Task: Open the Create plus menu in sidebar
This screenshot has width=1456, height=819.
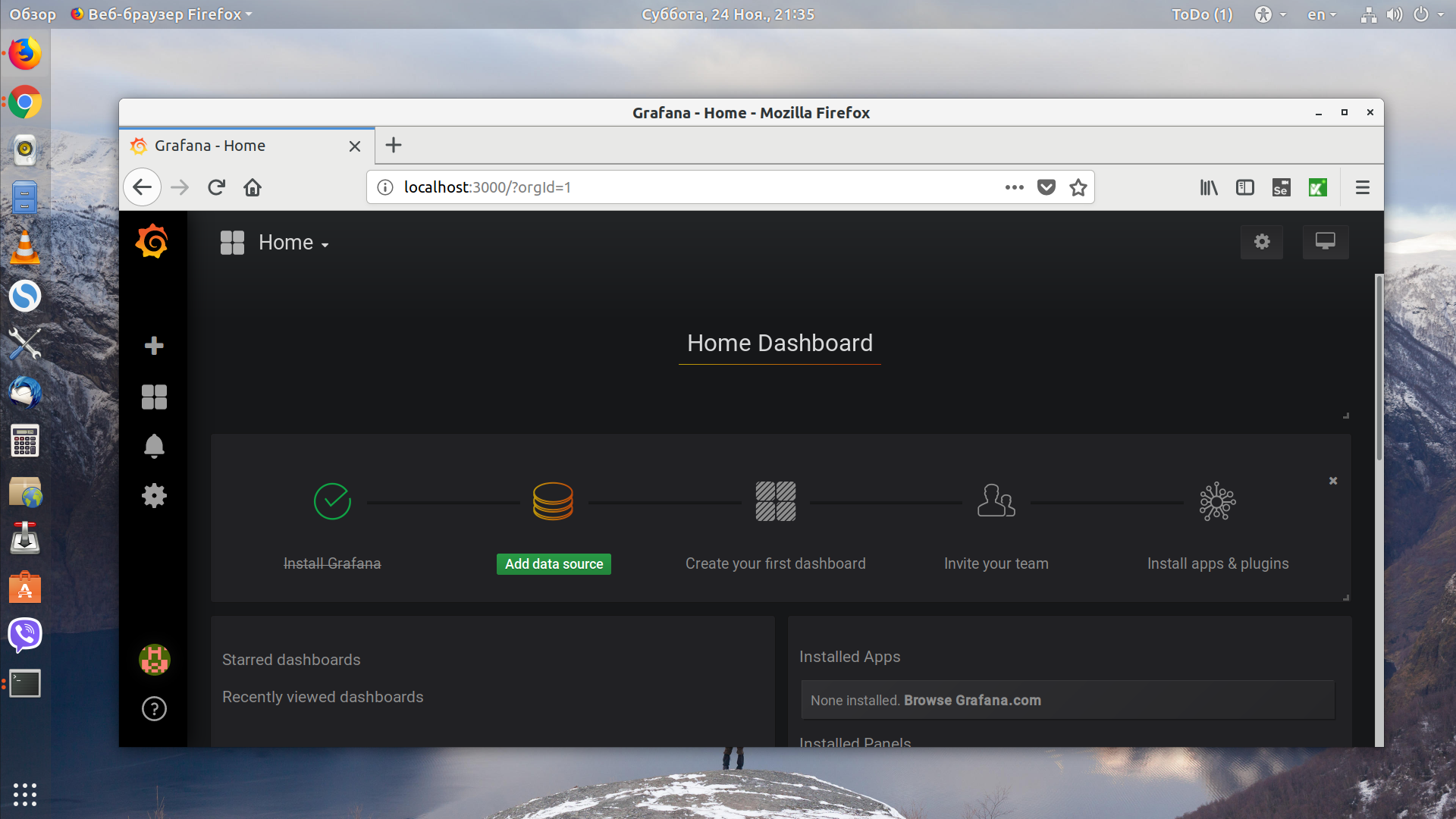Action: pyautogui.click(x=154, y=346)
